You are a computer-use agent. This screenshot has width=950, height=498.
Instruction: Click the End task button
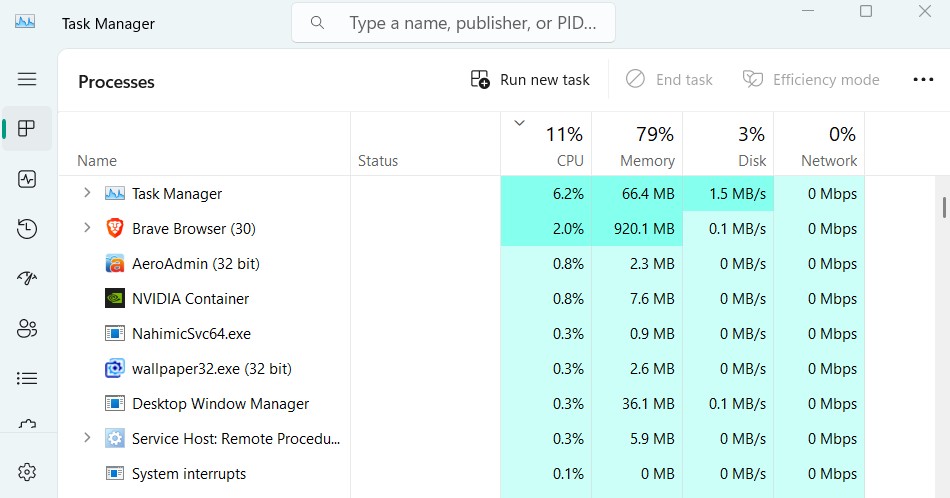tap(669, 79)
